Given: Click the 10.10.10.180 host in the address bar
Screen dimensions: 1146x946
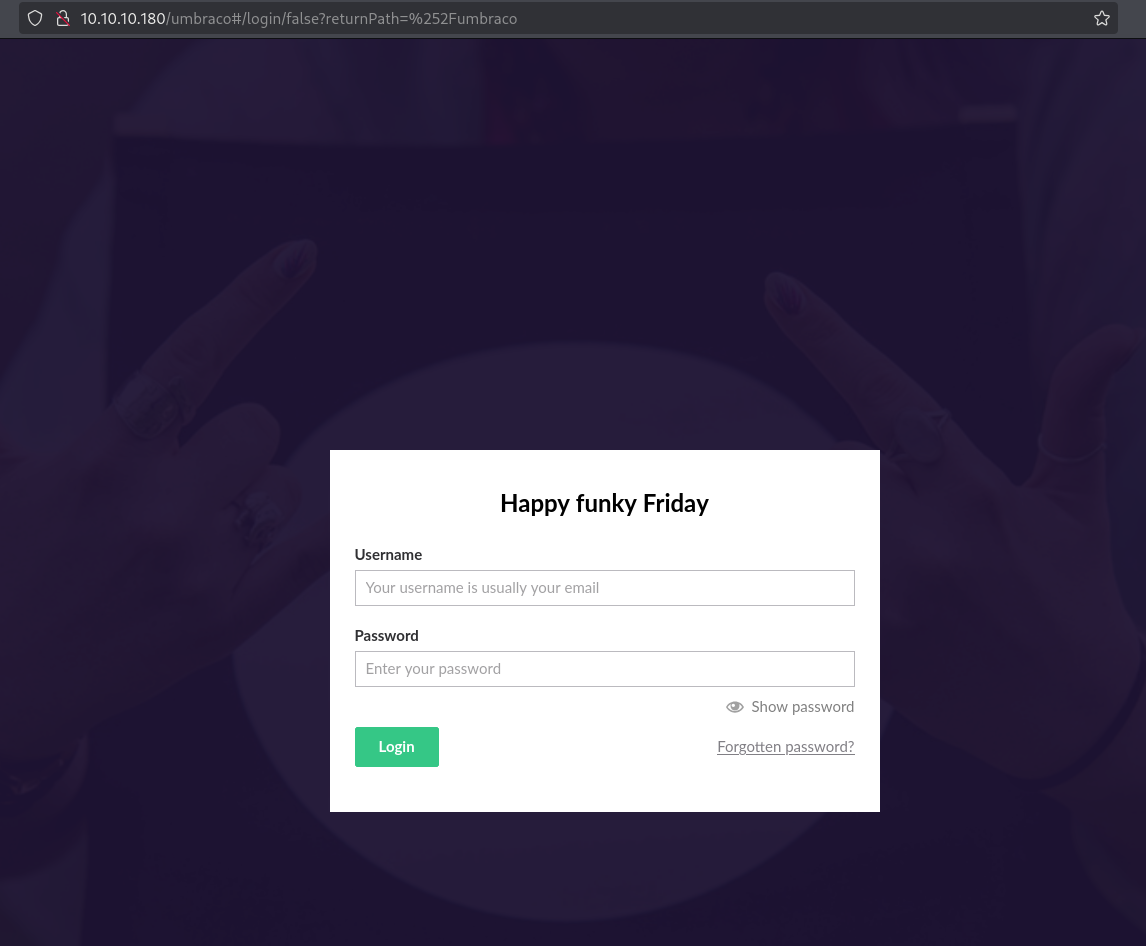Looking at the screenshot, I should (123, 18).
